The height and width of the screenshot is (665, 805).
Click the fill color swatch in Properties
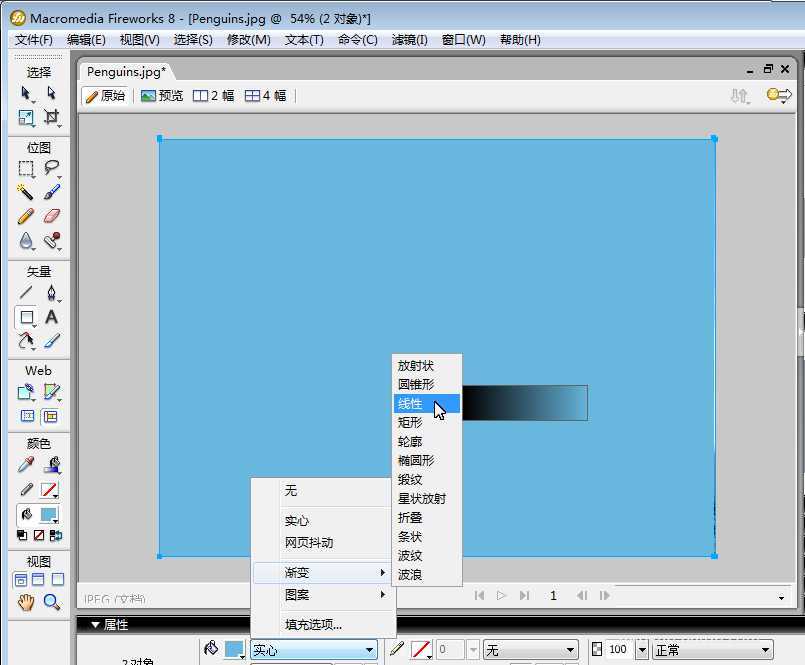click(231, 648)
